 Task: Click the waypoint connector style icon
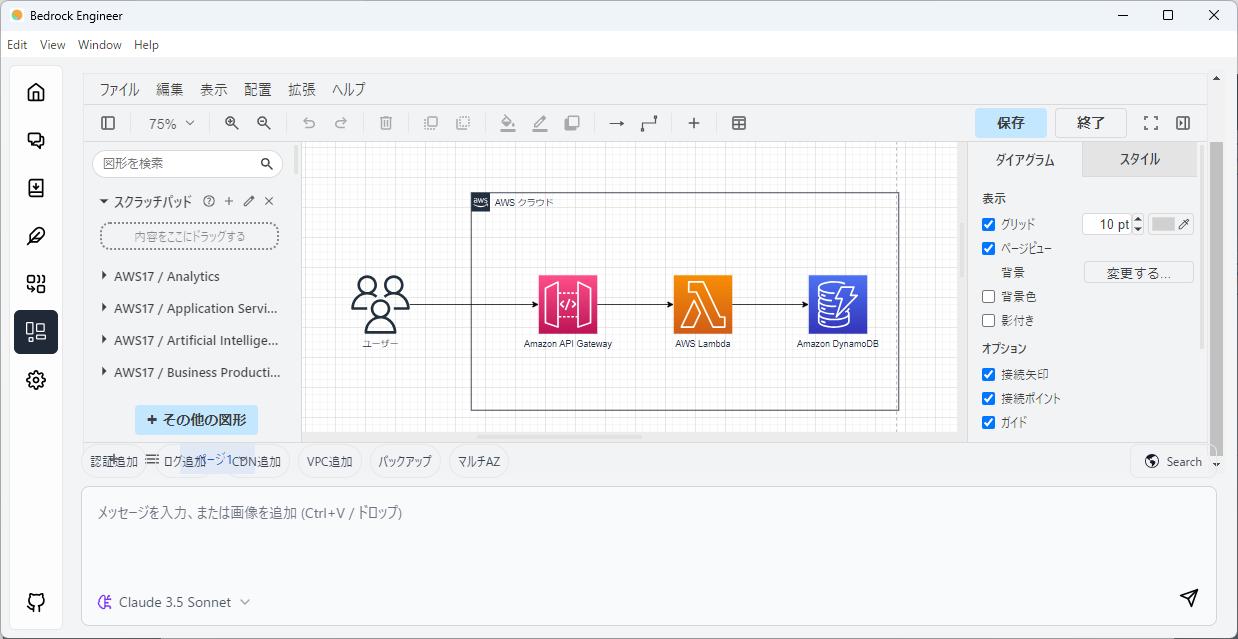(649, 123)
